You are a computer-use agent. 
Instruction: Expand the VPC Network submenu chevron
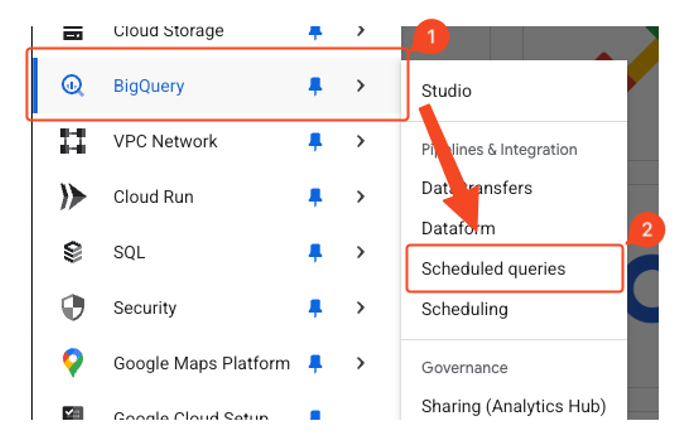pos(360,141)
